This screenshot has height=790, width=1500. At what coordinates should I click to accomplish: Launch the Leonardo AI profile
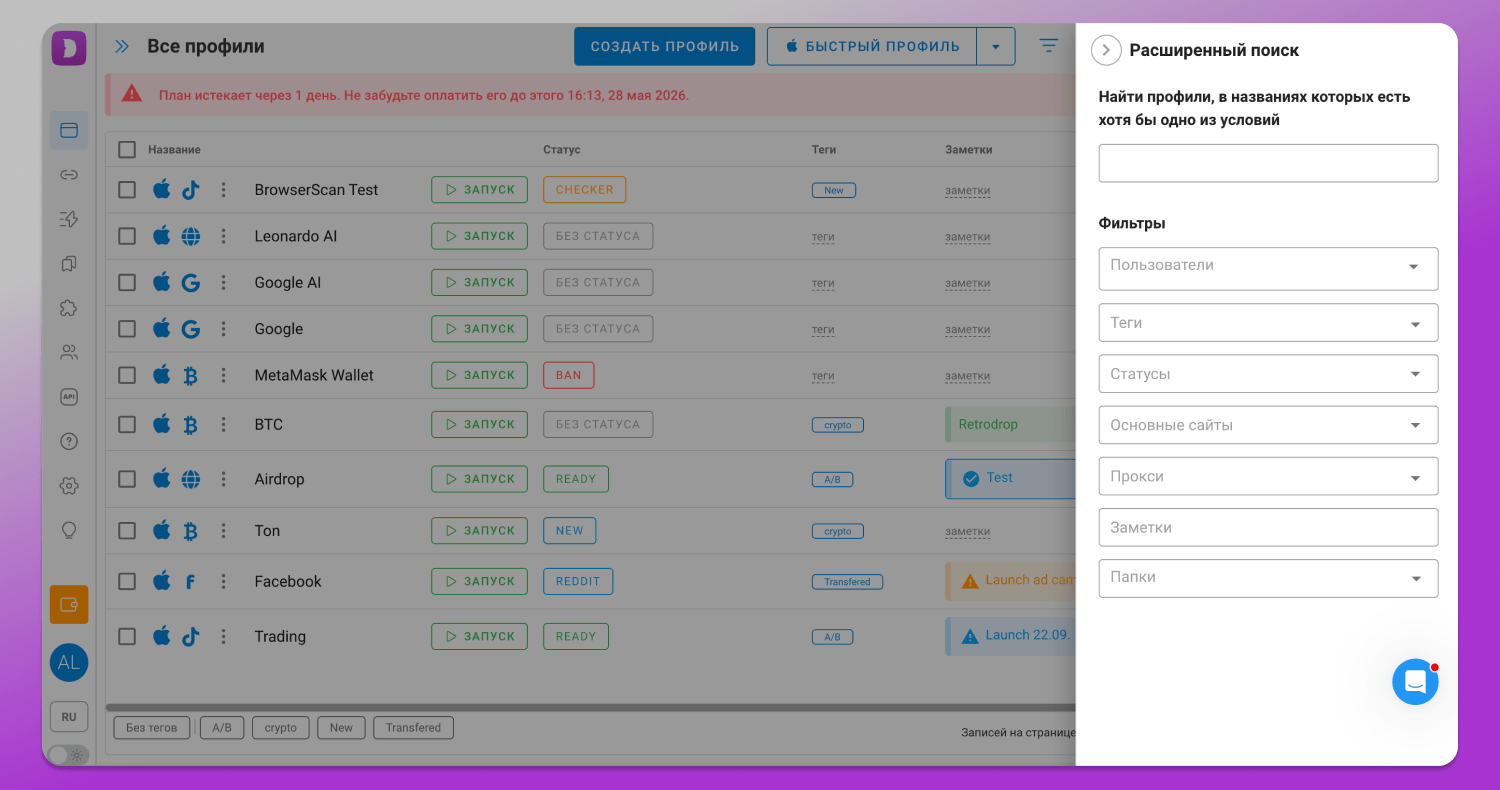(x=479, y=236)
